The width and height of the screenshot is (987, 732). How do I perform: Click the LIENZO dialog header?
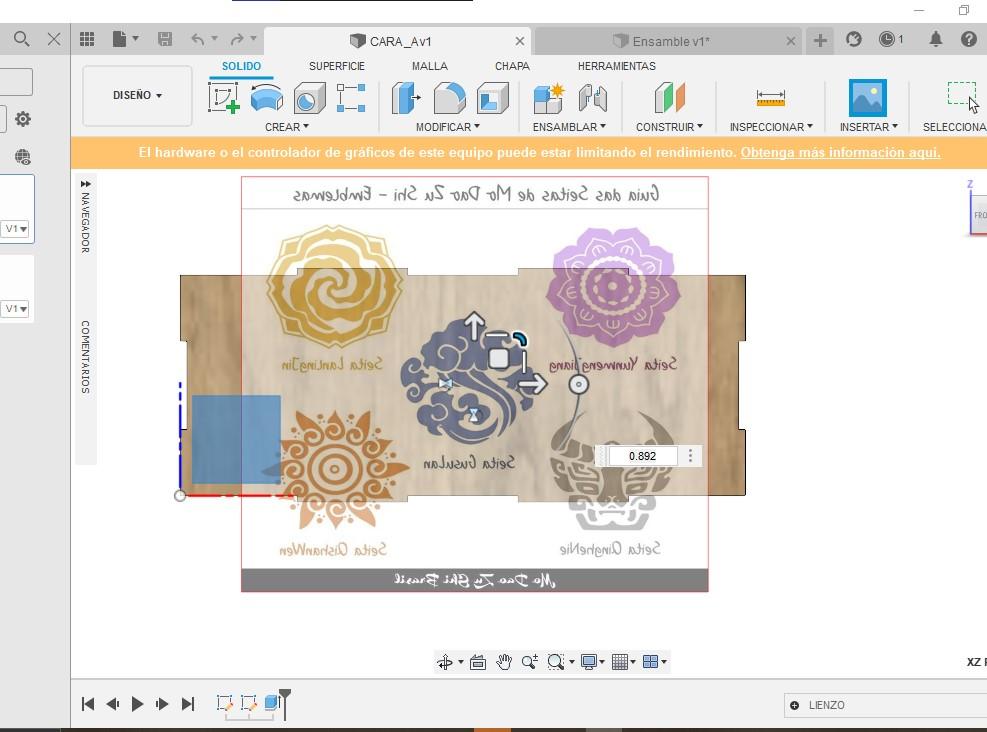[885, 705]
